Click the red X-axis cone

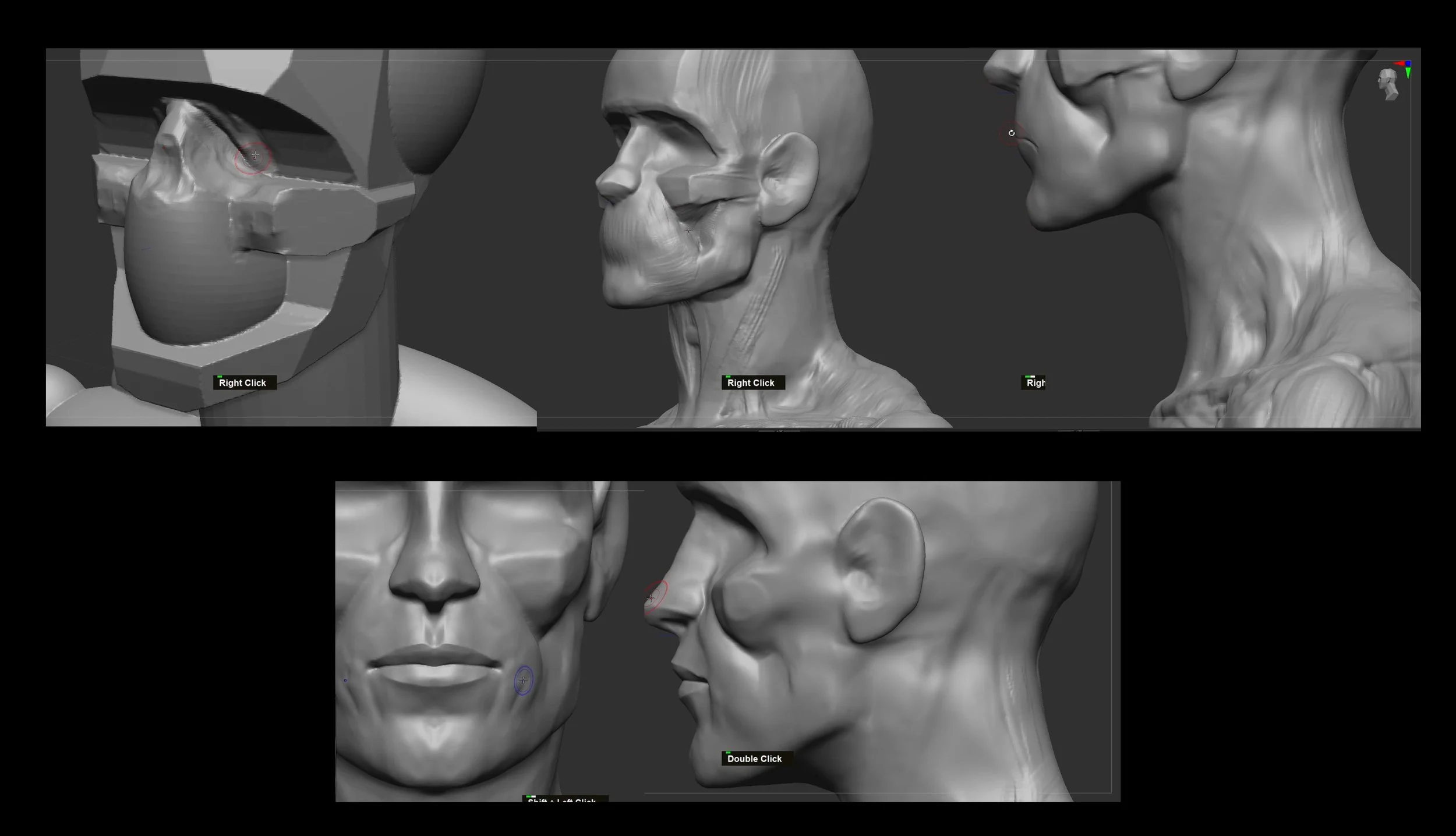[x=1399, y=63]
